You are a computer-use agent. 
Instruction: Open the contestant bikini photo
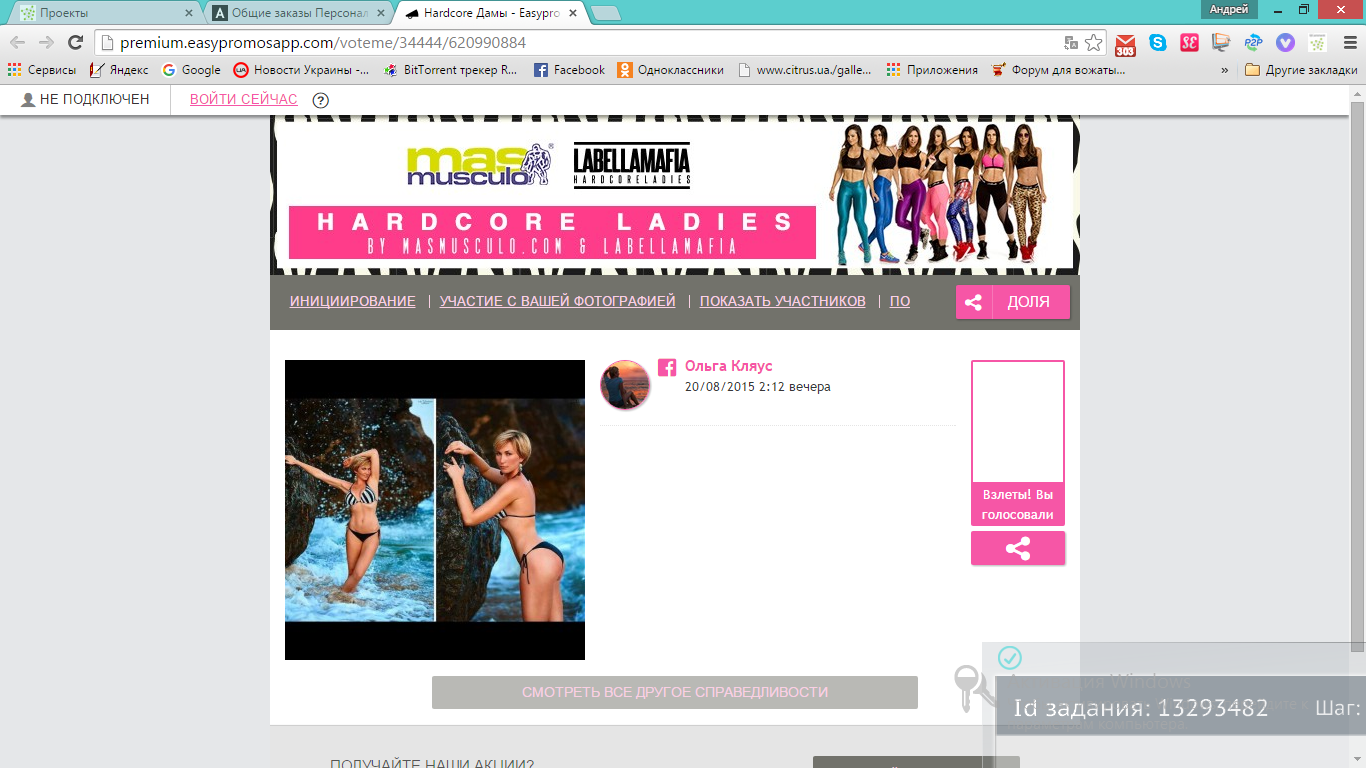click(x=435, y=510)
